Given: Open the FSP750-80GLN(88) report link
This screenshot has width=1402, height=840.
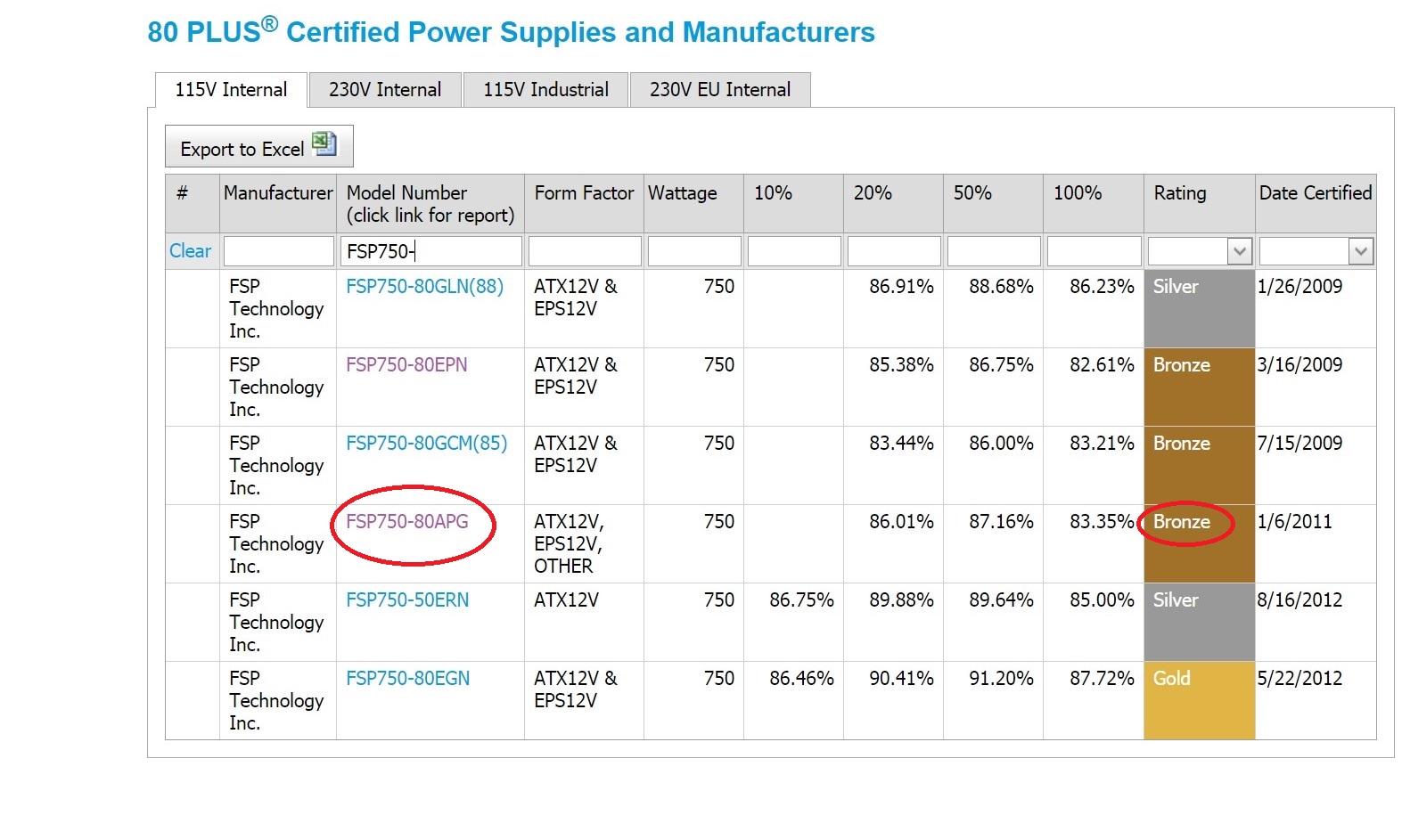Looking at the screenshot, I should 424,287.
